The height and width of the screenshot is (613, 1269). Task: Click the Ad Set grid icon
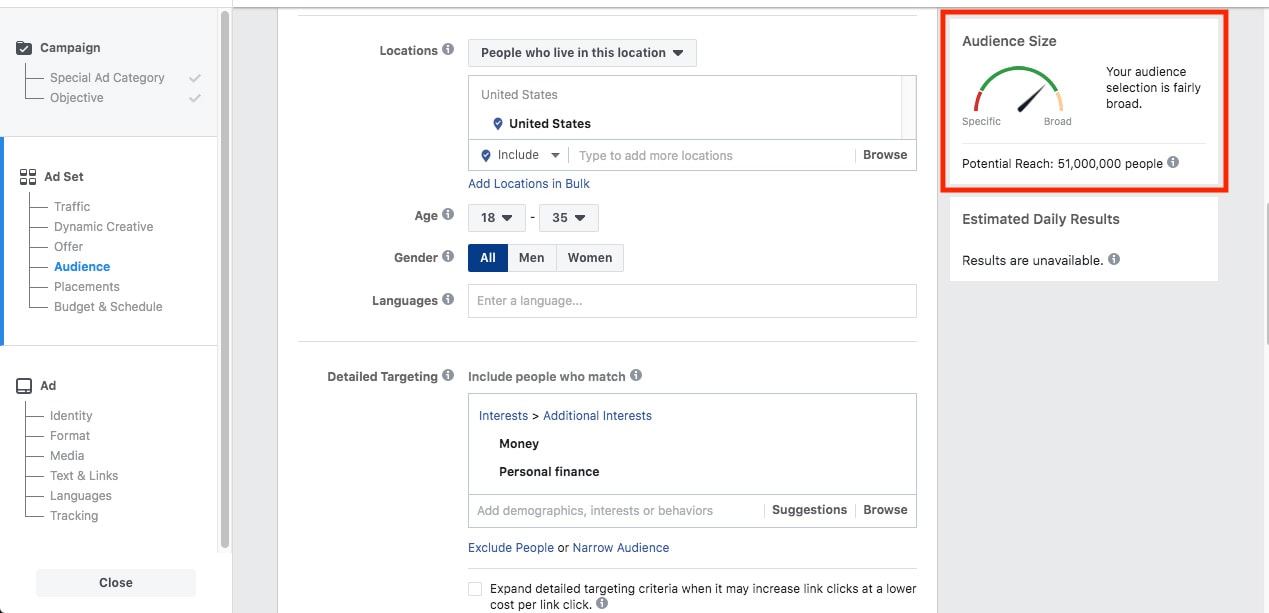[x=28, y=176]
